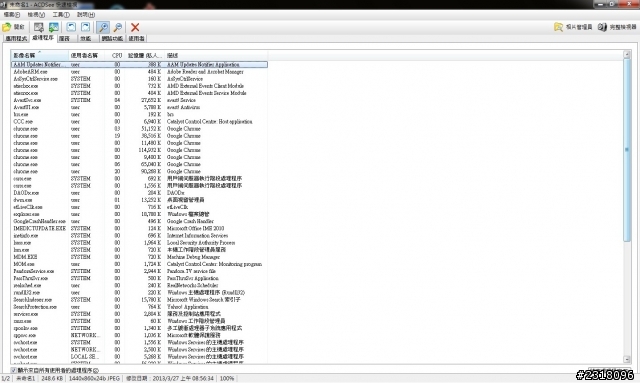
Task: Select the lsass.exe process row
Action: 139,243
